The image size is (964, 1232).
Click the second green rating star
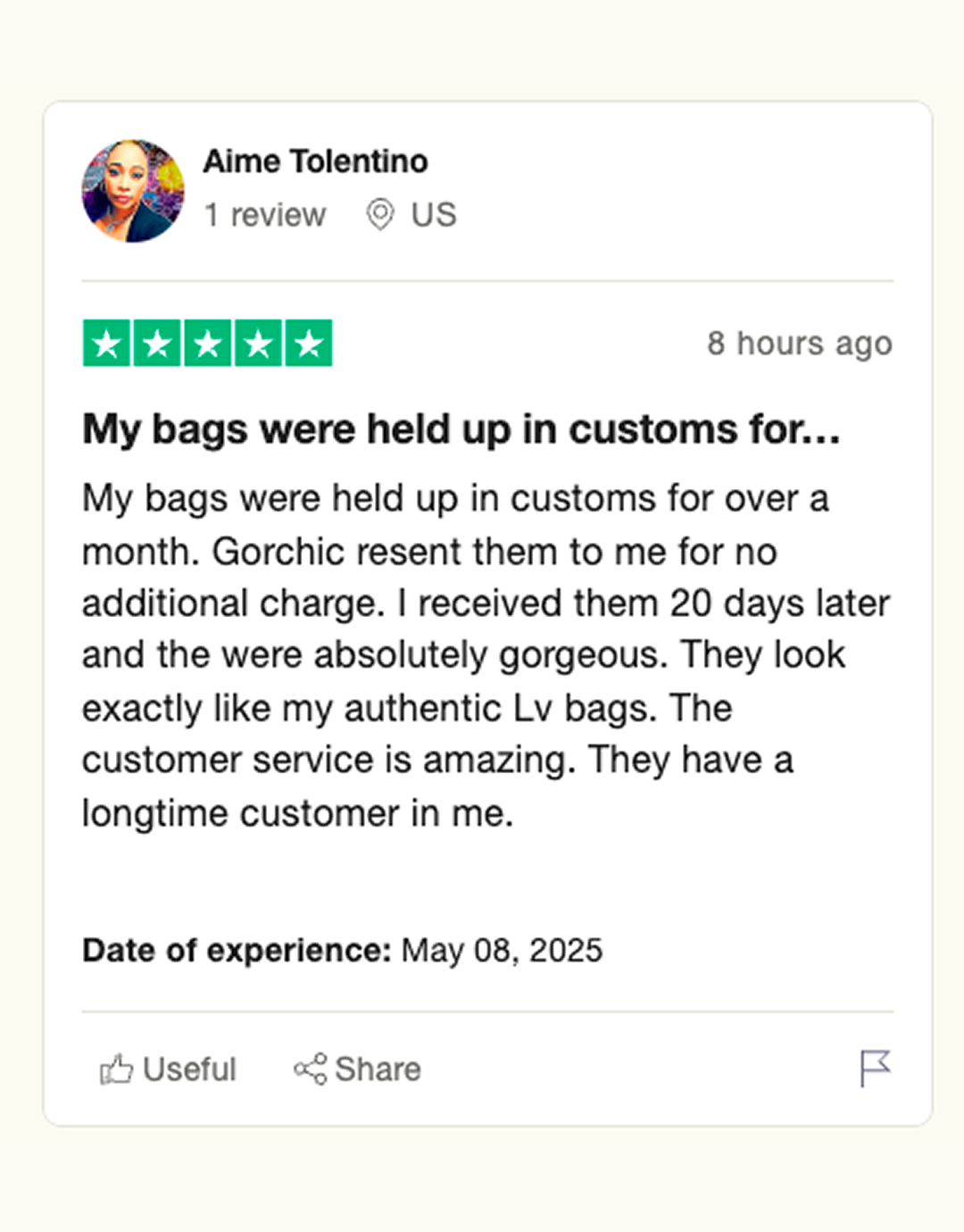point(157,344)
